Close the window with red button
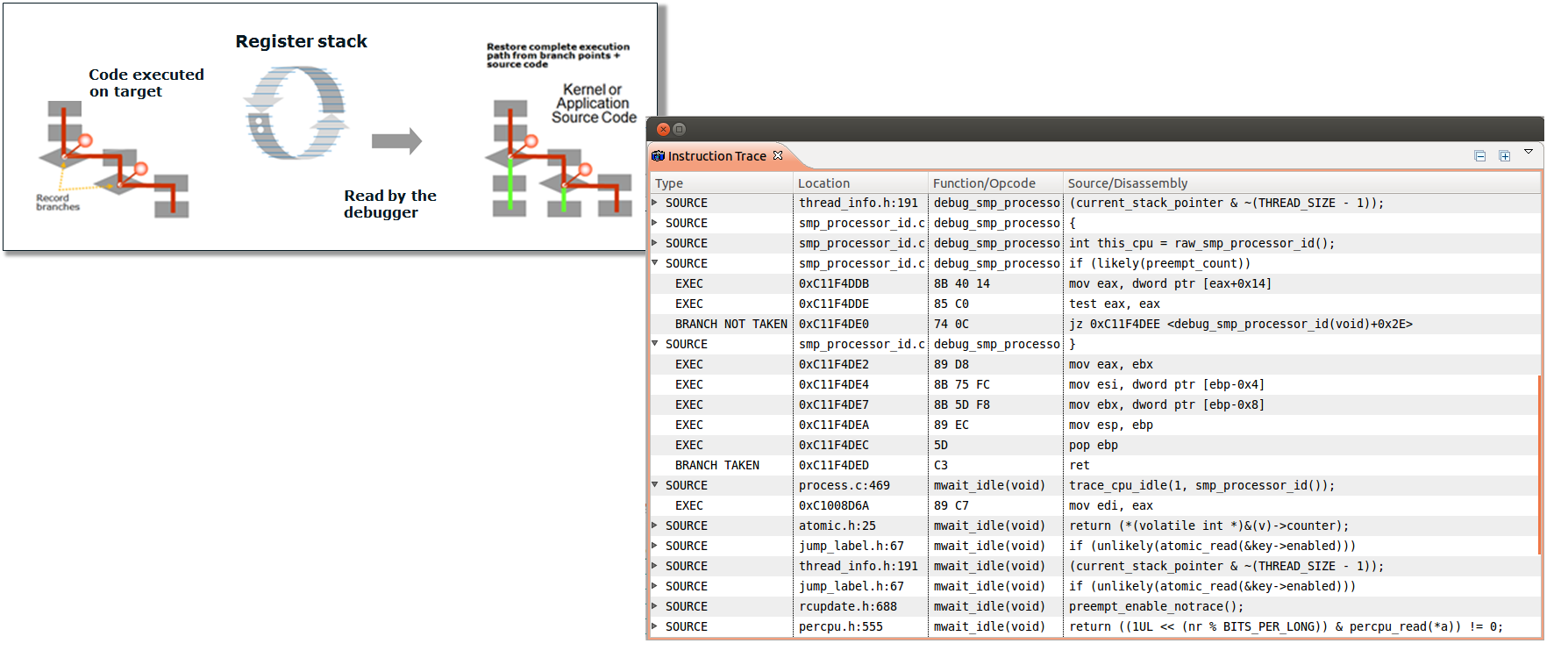Viewport: 1568px width, 665px height. click(x=663, y=129)
